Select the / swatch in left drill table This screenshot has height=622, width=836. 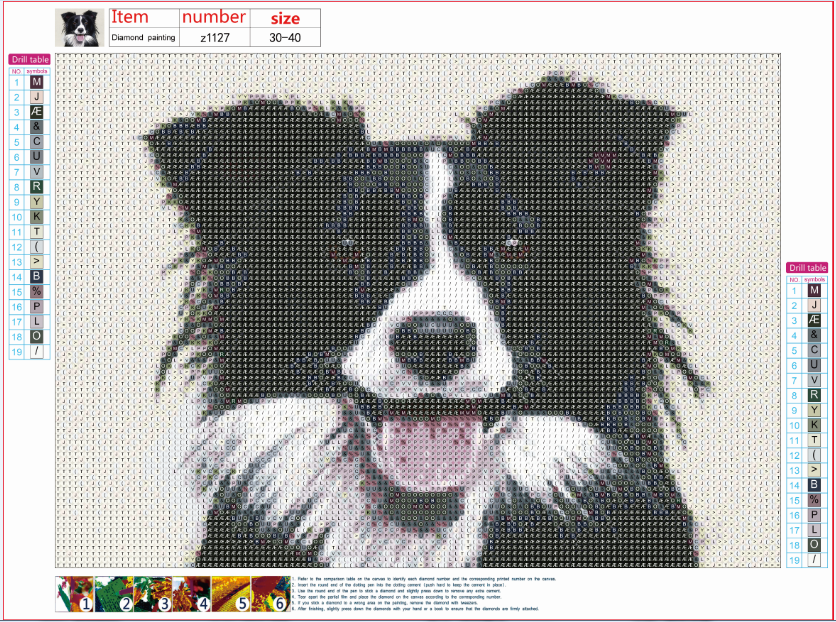pos(36,351)
